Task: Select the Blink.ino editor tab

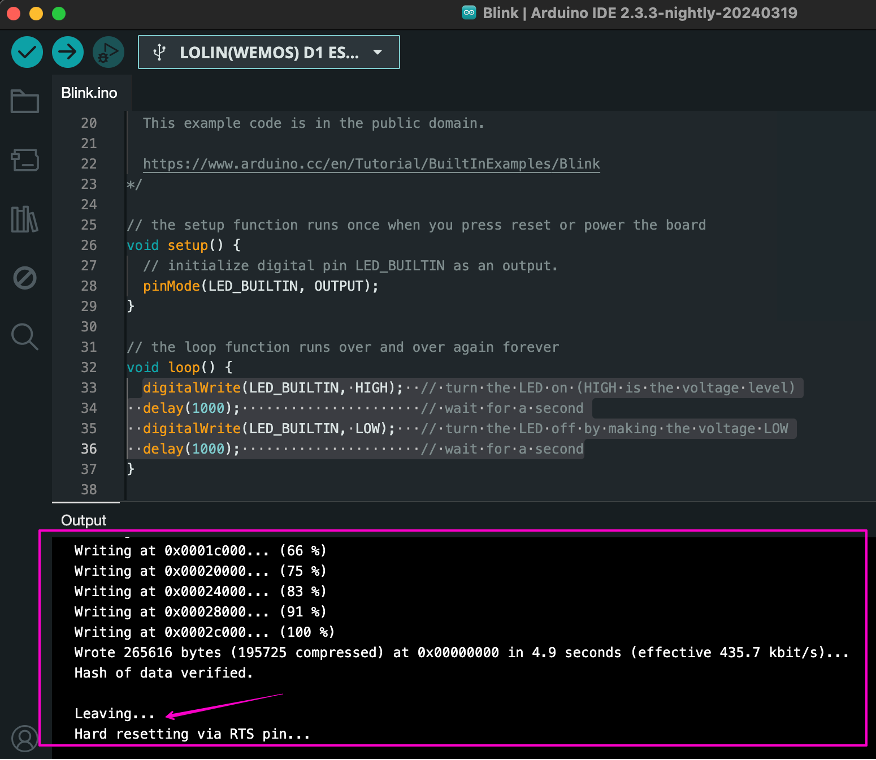Action: [89, 93]
